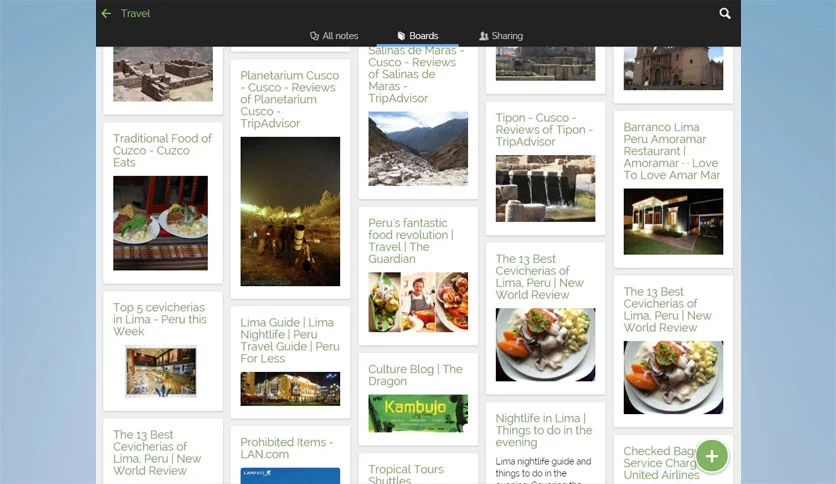View the Tipon water channels photo

(x=545, y=188)
